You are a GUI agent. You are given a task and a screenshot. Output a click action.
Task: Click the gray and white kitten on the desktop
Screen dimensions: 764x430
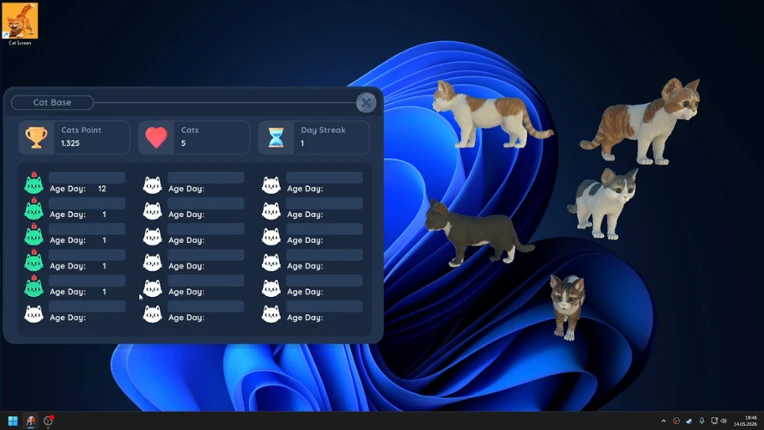[x=602, y=203]
